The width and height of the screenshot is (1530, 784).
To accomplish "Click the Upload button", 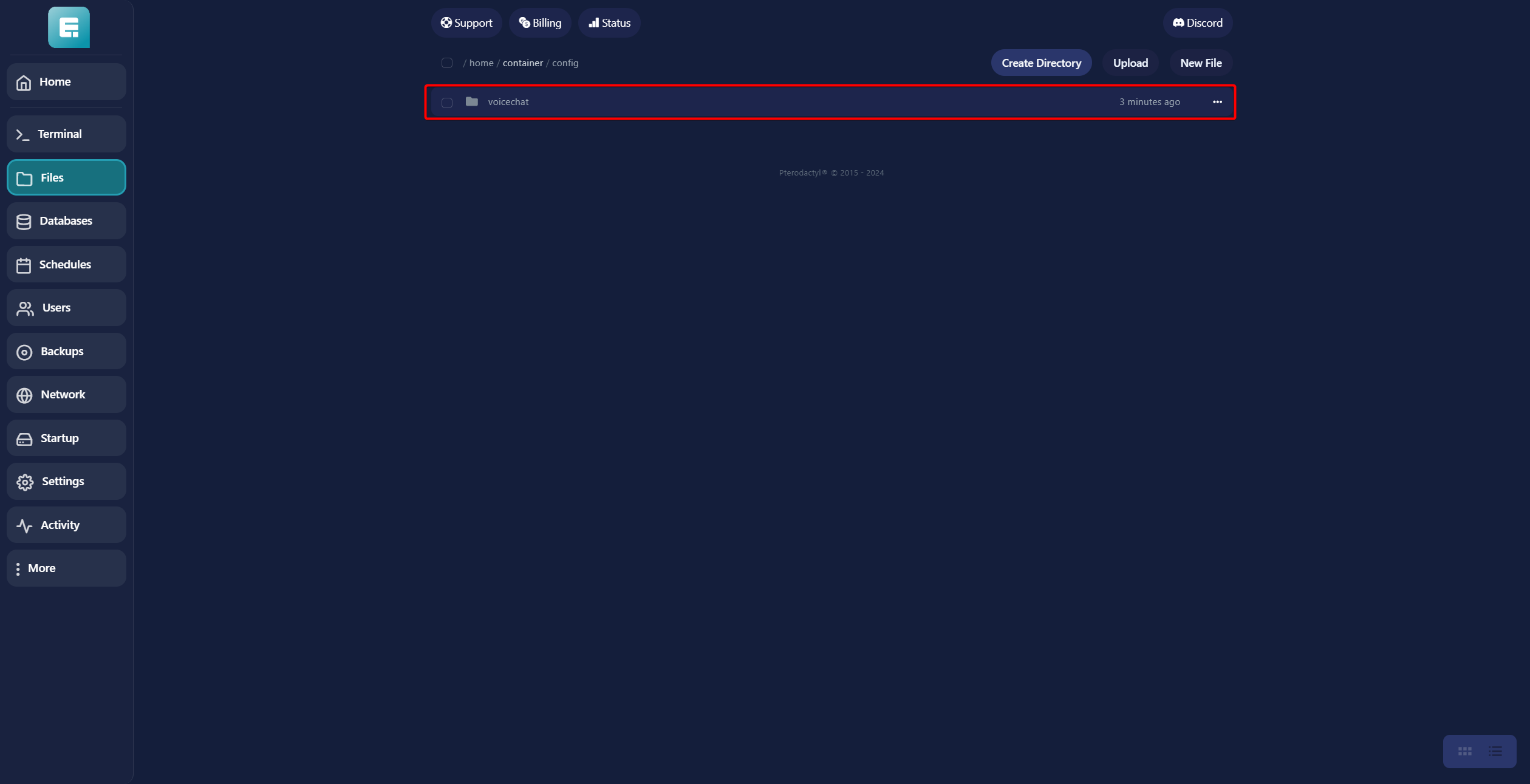I will [1130, 63].
